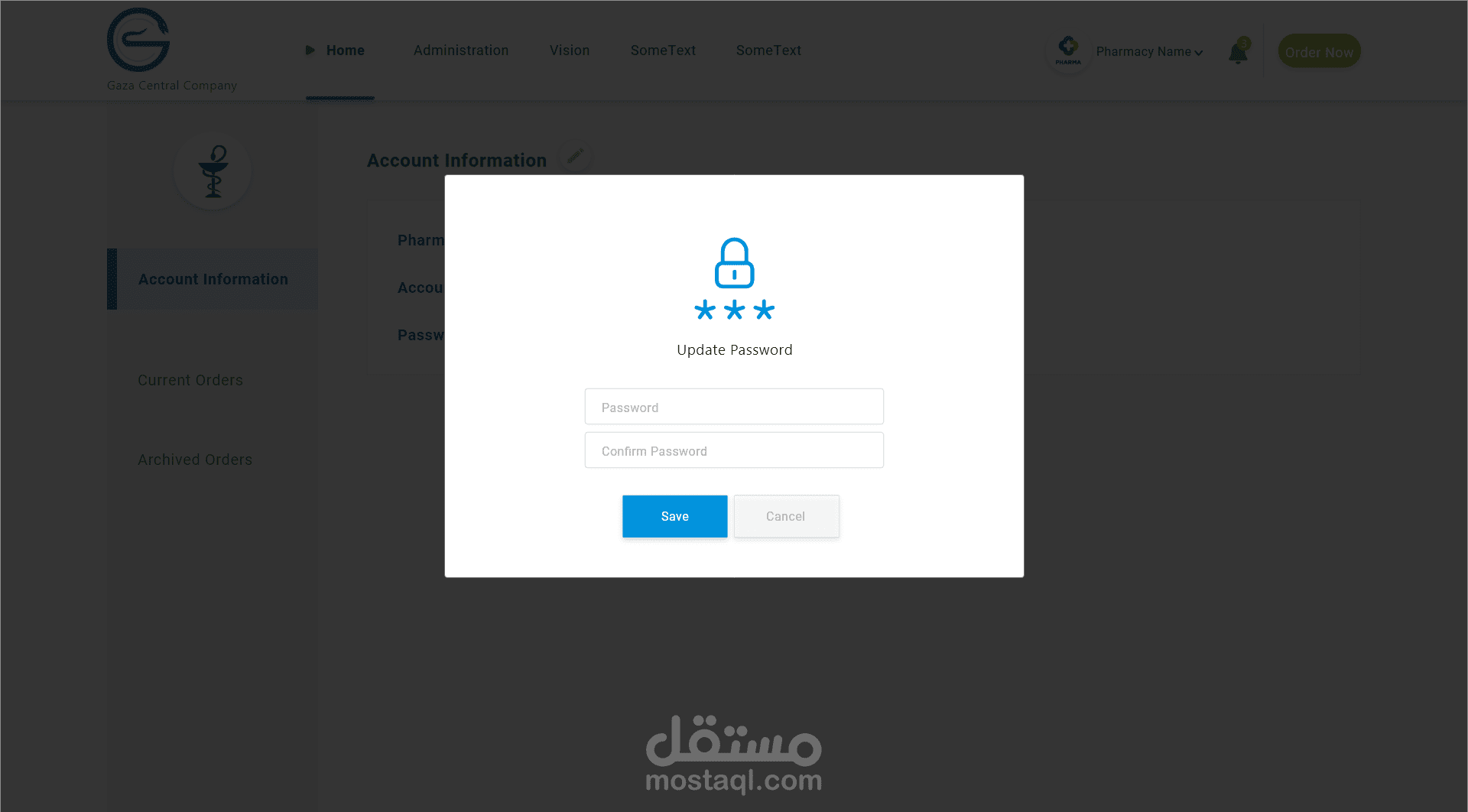
Task: Cancel the Update Password dialog
Action: click(786, 516)
